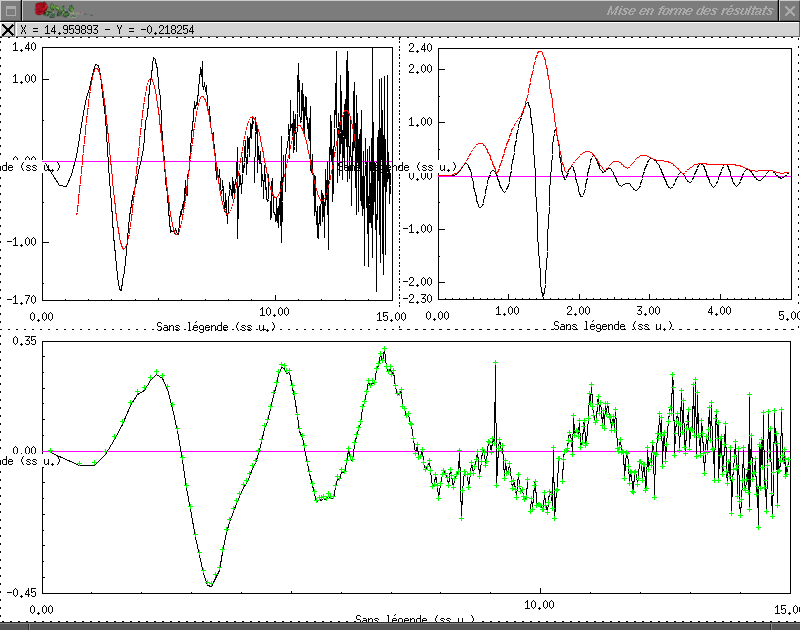Click the '1.40' y-axis tick label
800x630 pixels.
coord(24,47)
